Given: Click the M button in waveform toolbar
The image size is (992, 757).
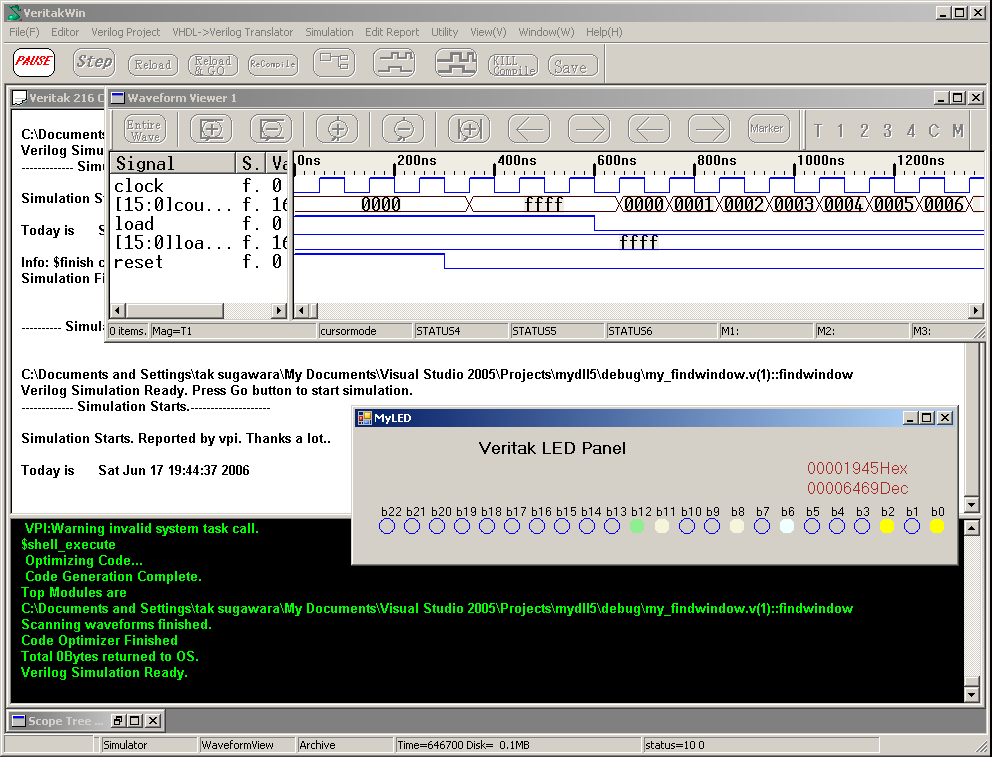Looking at the screenshot, I should [x=957, y=131].
